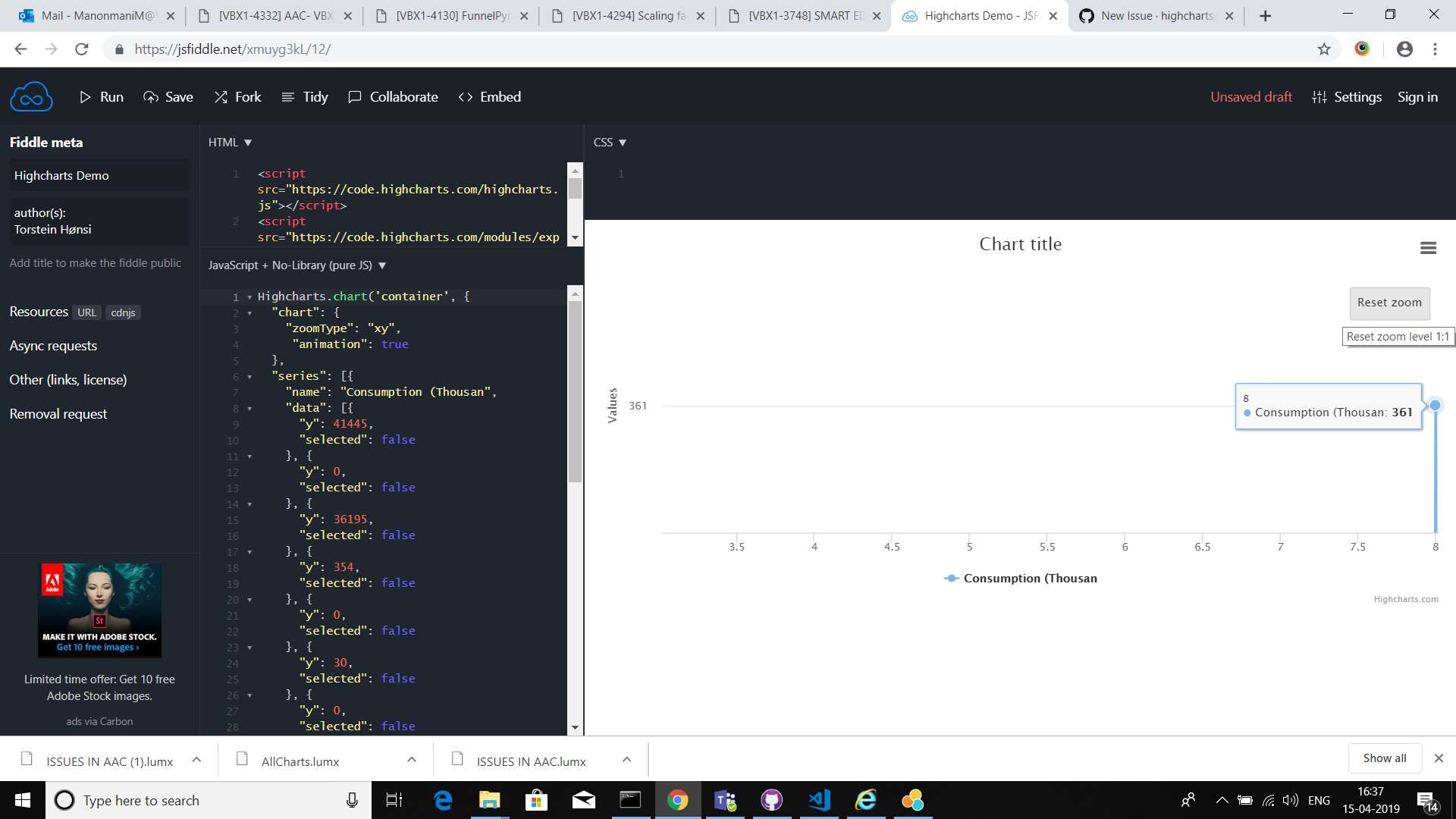This screenshot has width=1456, height=819.
Task: Open JSFiddle Settings with the sliders icon
Action: pyautogui.click(x=1319, y=96)
